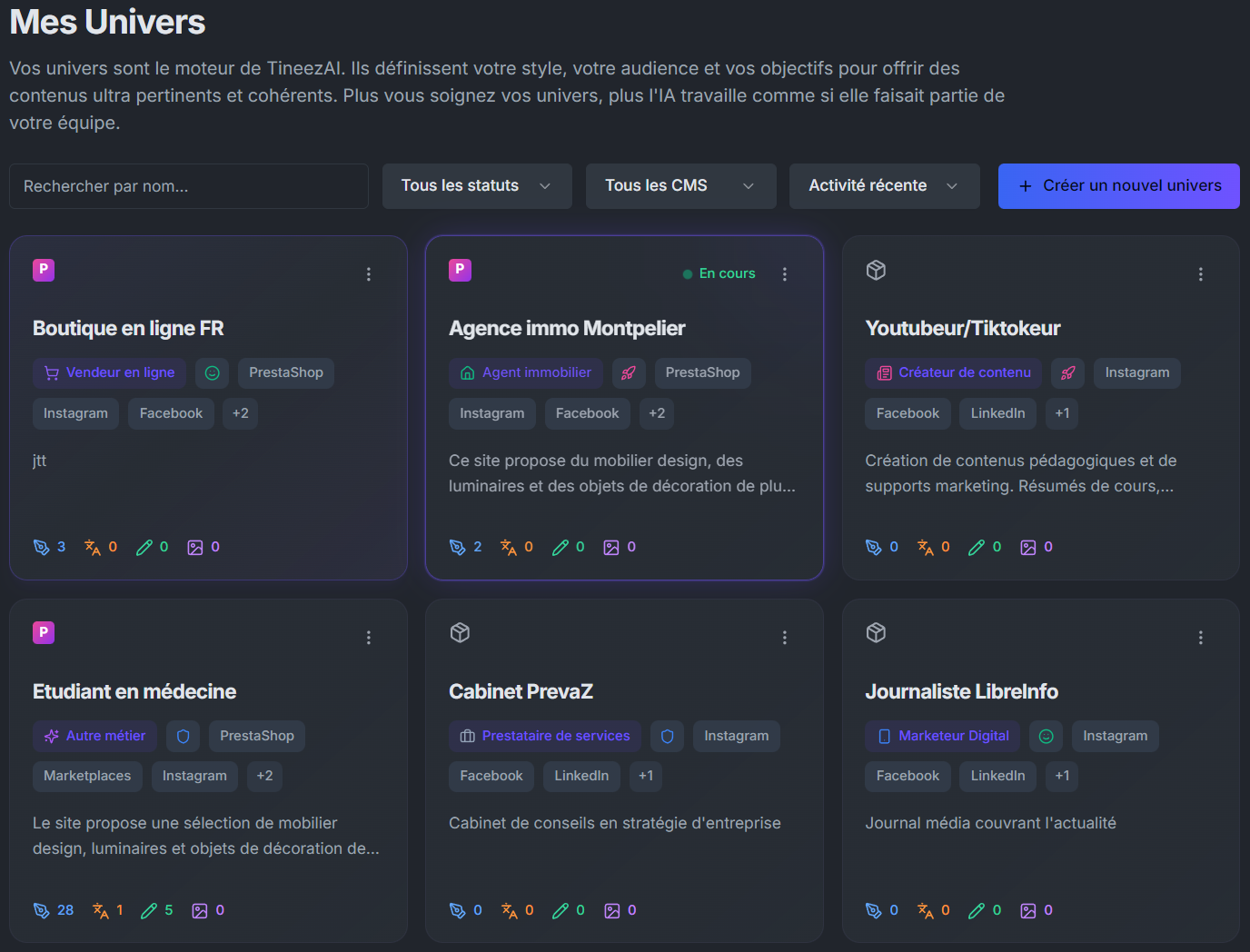Open the three-dot menu on Boutique en ligne FR
Image resolution: width=1250 pixels, height=952 pixels.
[369, 273]
